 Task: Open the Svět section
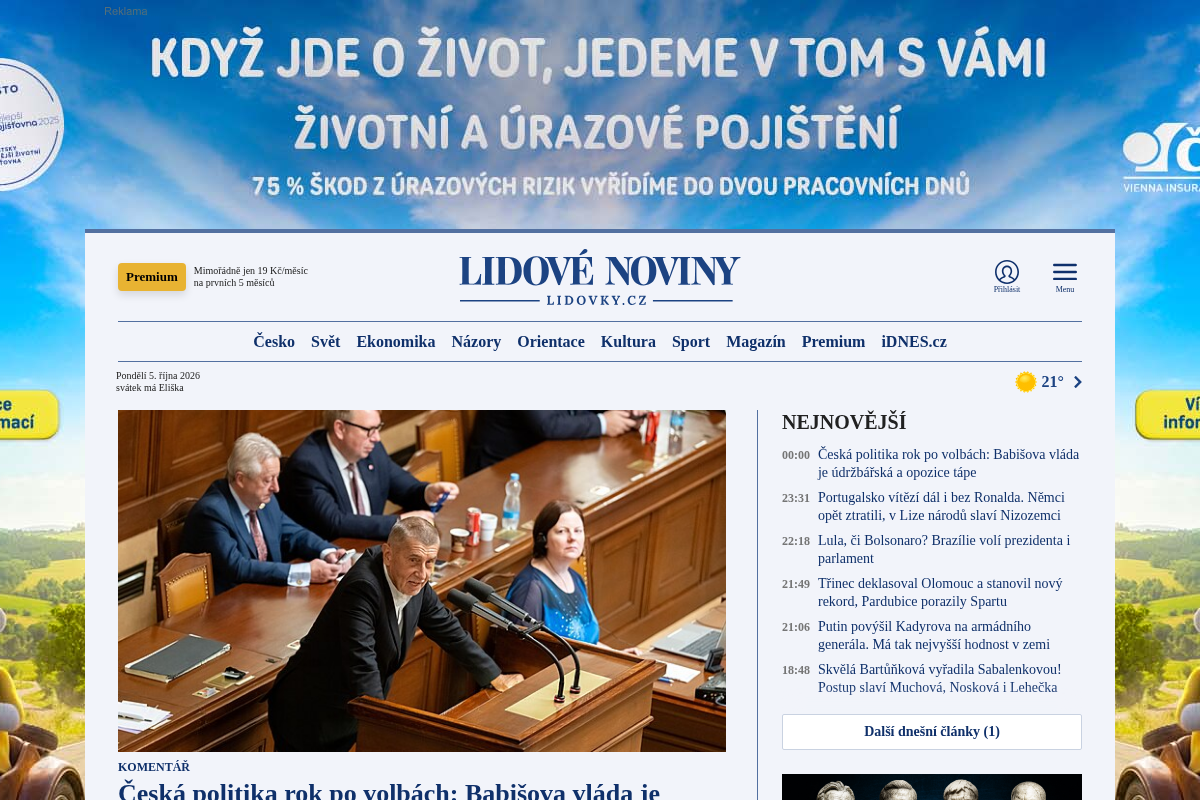coord(326,342)
